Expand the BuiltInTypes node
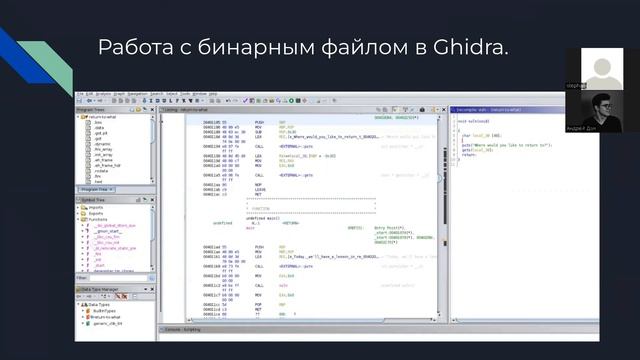Image resolution: width=640 pixels, height=360 pixels. click(83, 311)
